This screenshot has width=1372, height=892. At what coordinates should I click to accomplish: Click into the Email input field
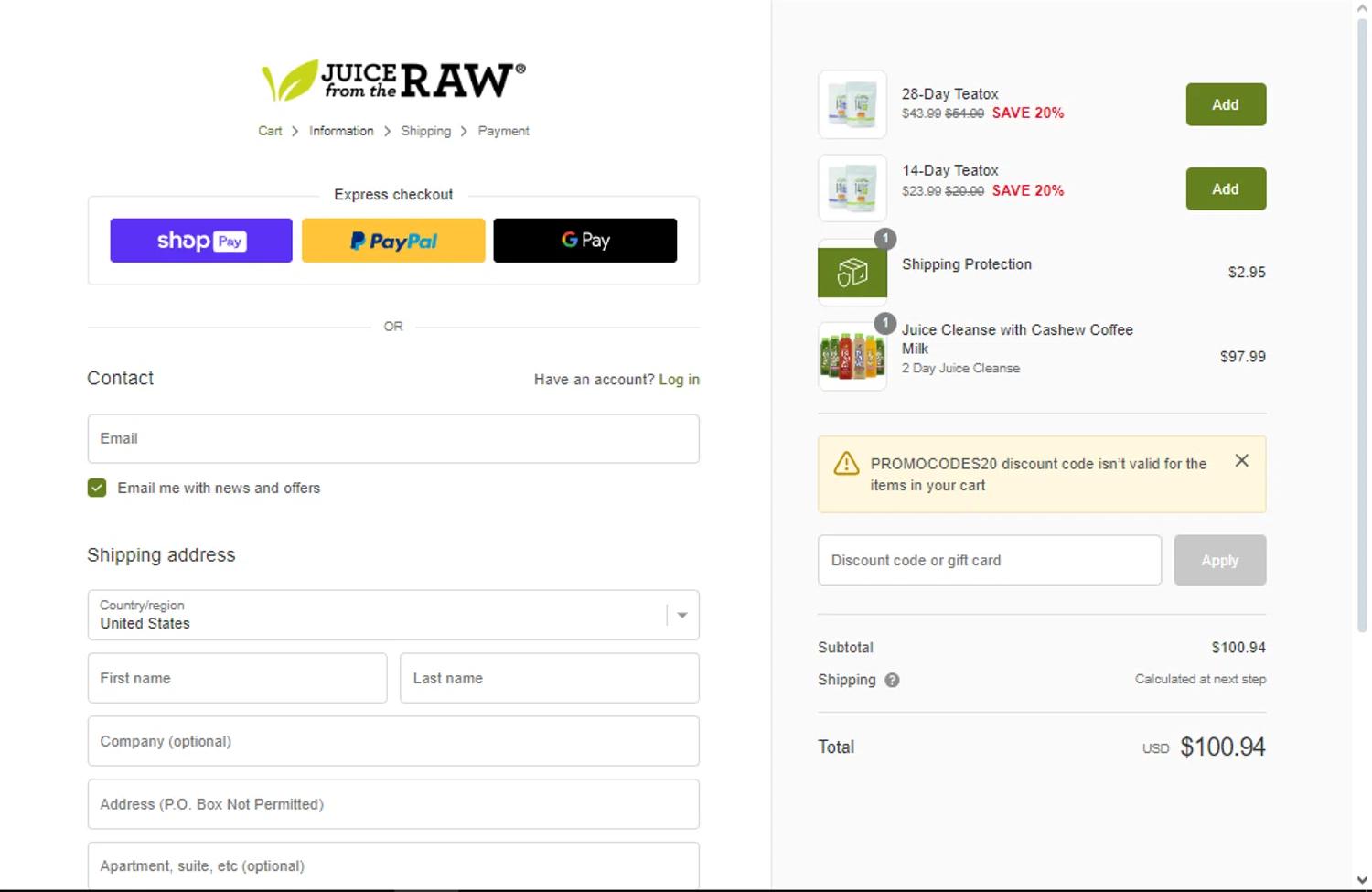coord(393,439)
